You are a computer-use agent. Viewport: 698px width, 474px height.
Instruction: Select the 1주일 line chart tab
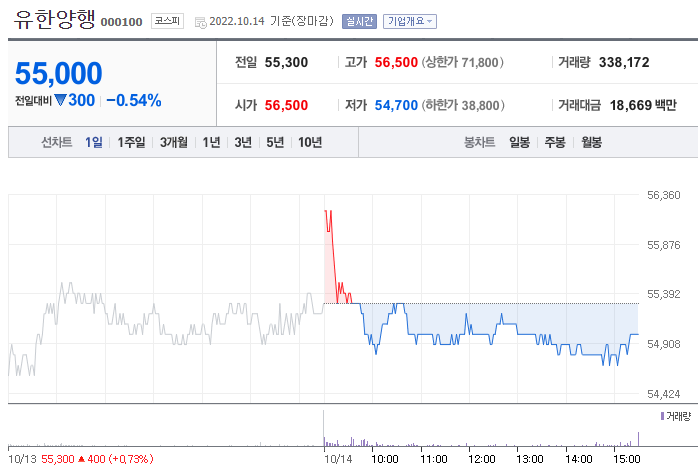click(x=131, y=142)
